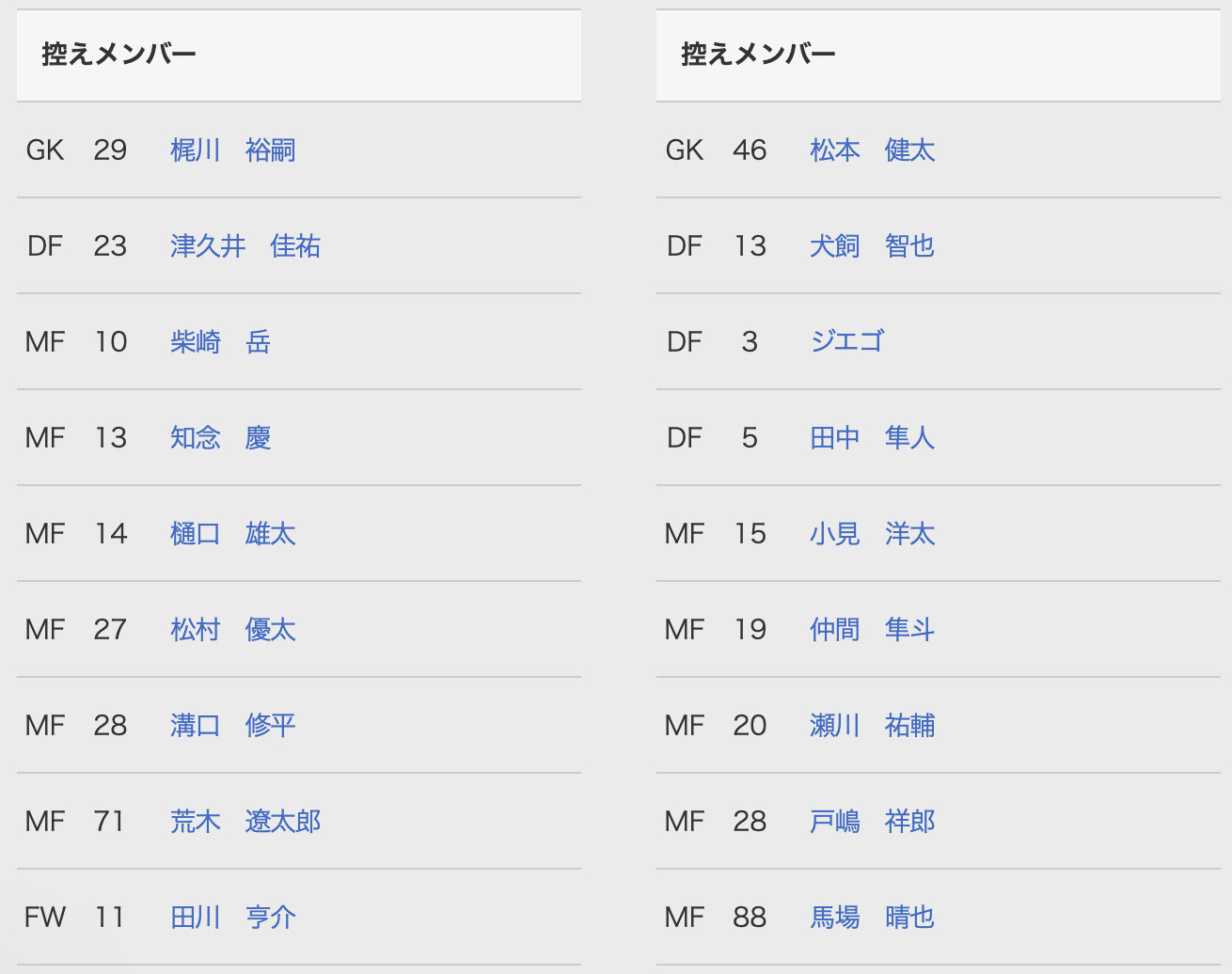View player 瀬川 祐輔
The height and width of the screenshot is (974, 1232).
point(873,726)
